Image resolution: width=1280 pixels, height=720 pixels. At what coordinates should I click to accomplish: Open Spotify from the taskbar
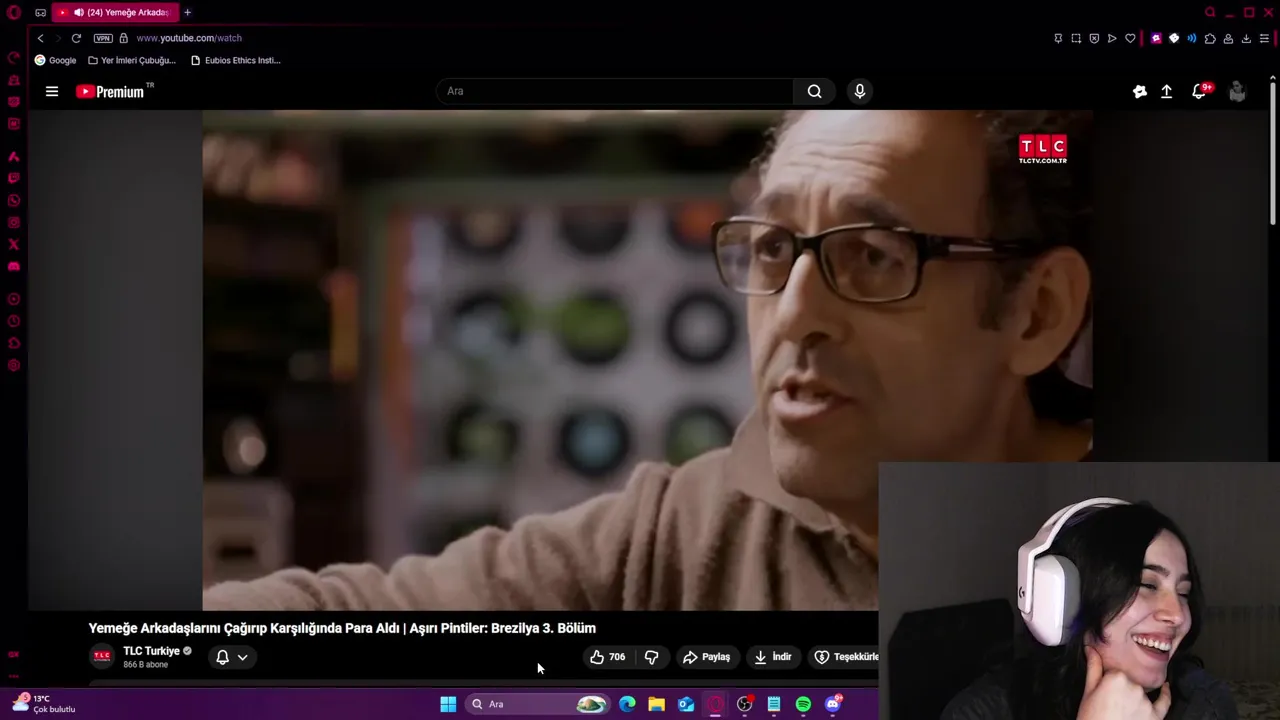(x=803, y=704)
